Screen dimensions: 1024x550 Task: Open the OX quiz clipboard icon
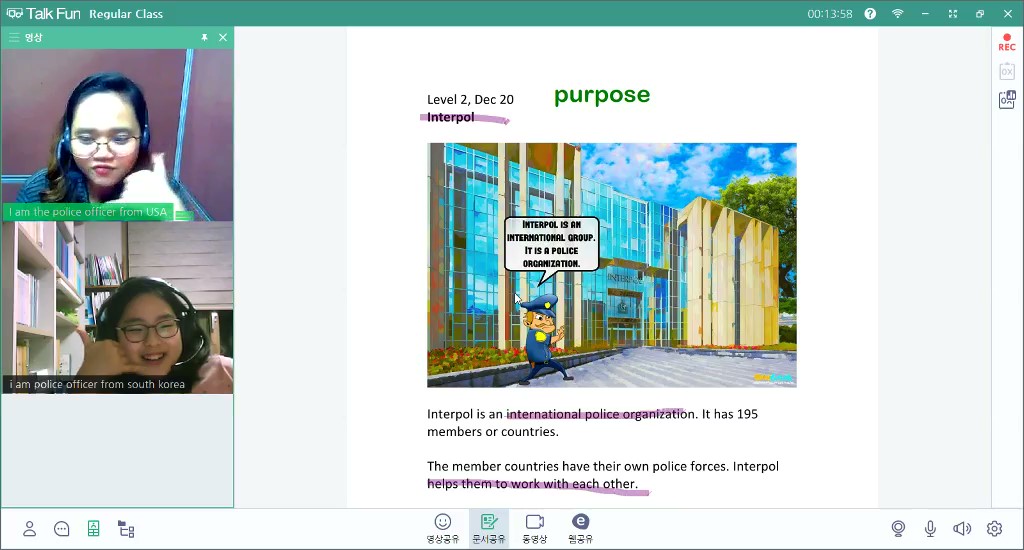(1007, 72)
